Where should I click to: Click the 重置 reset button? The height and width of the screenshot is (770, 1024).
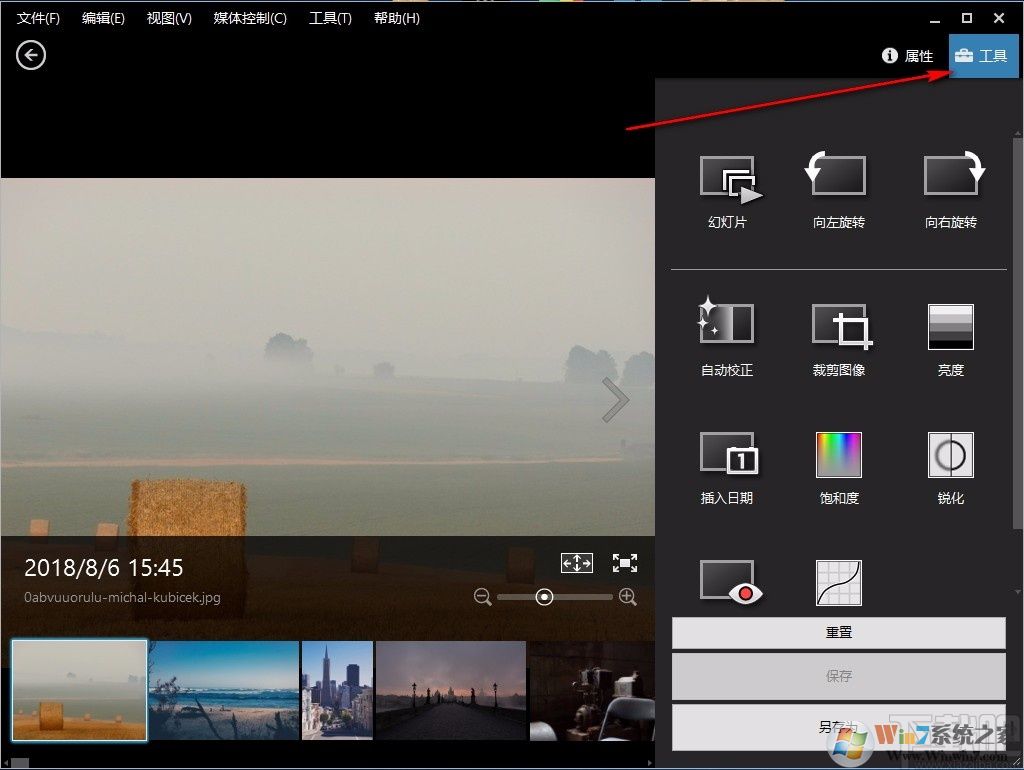tap(839, 633)
